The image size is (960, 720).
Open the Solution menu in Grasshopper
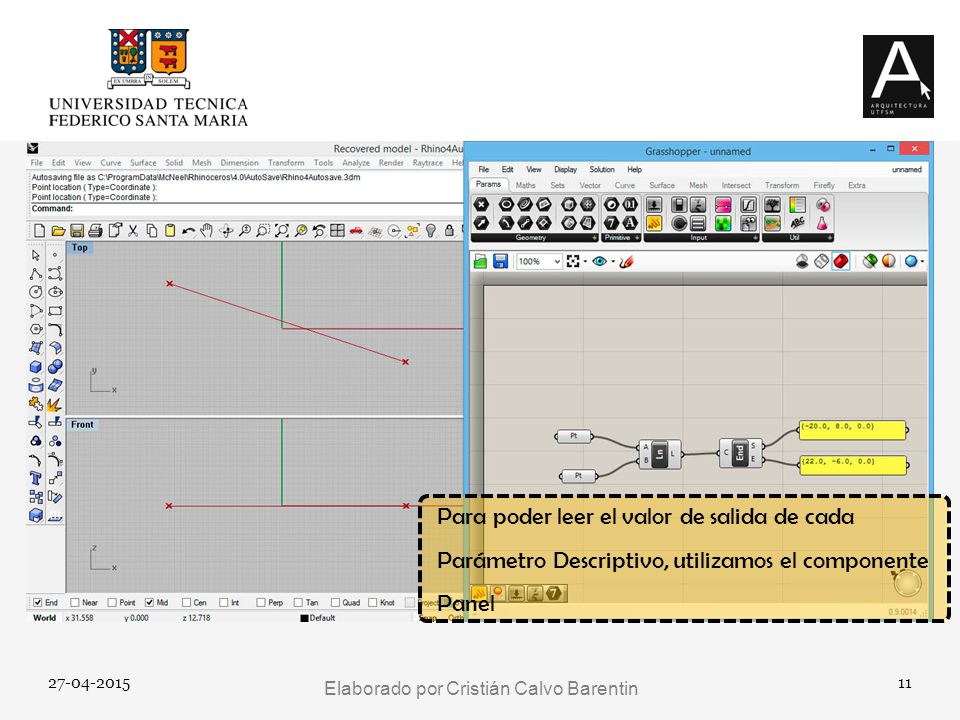602,170
